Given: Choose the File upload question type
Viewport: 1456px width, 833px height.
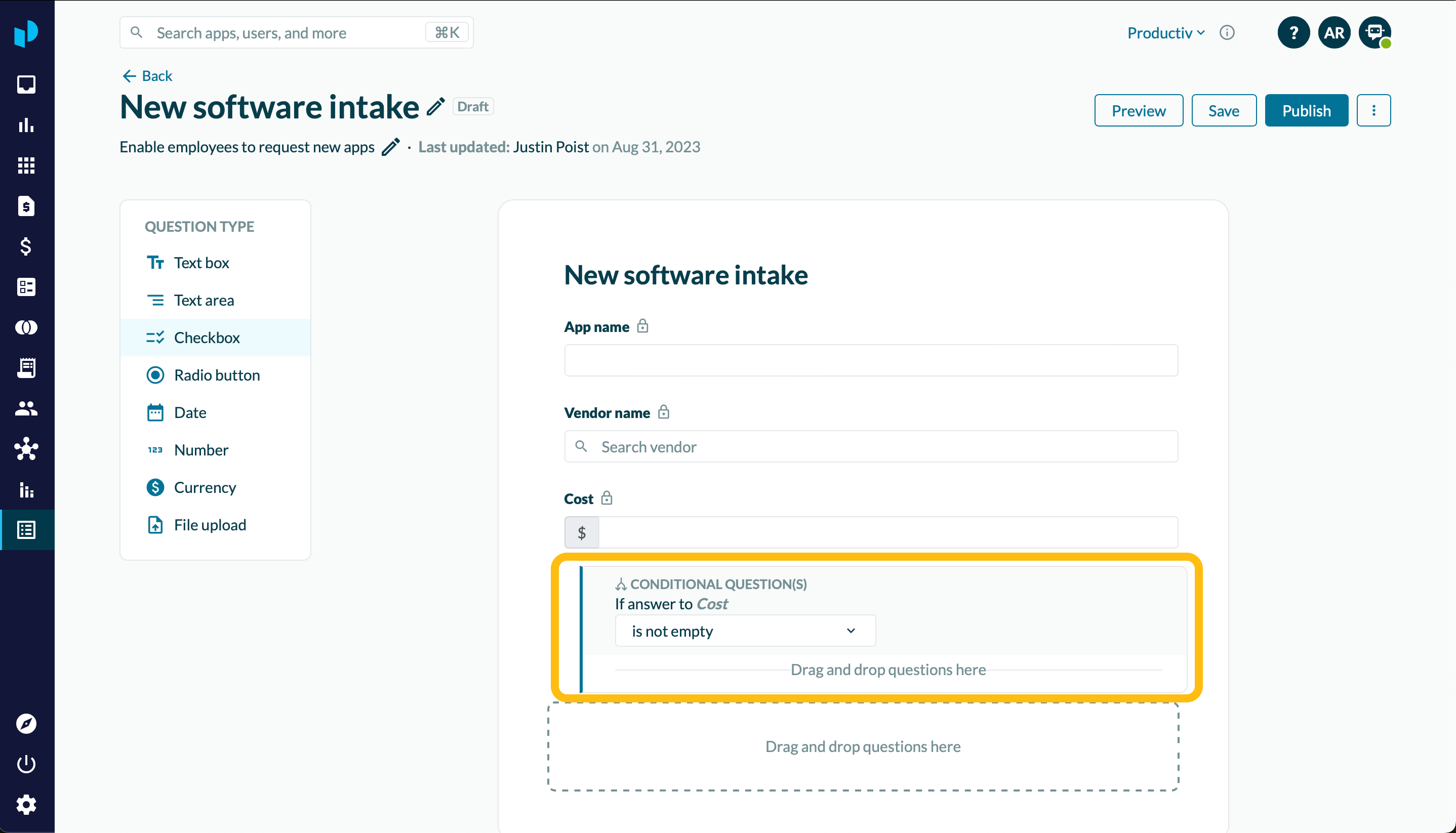Looking at the screenshot, I should coord(210,525).
